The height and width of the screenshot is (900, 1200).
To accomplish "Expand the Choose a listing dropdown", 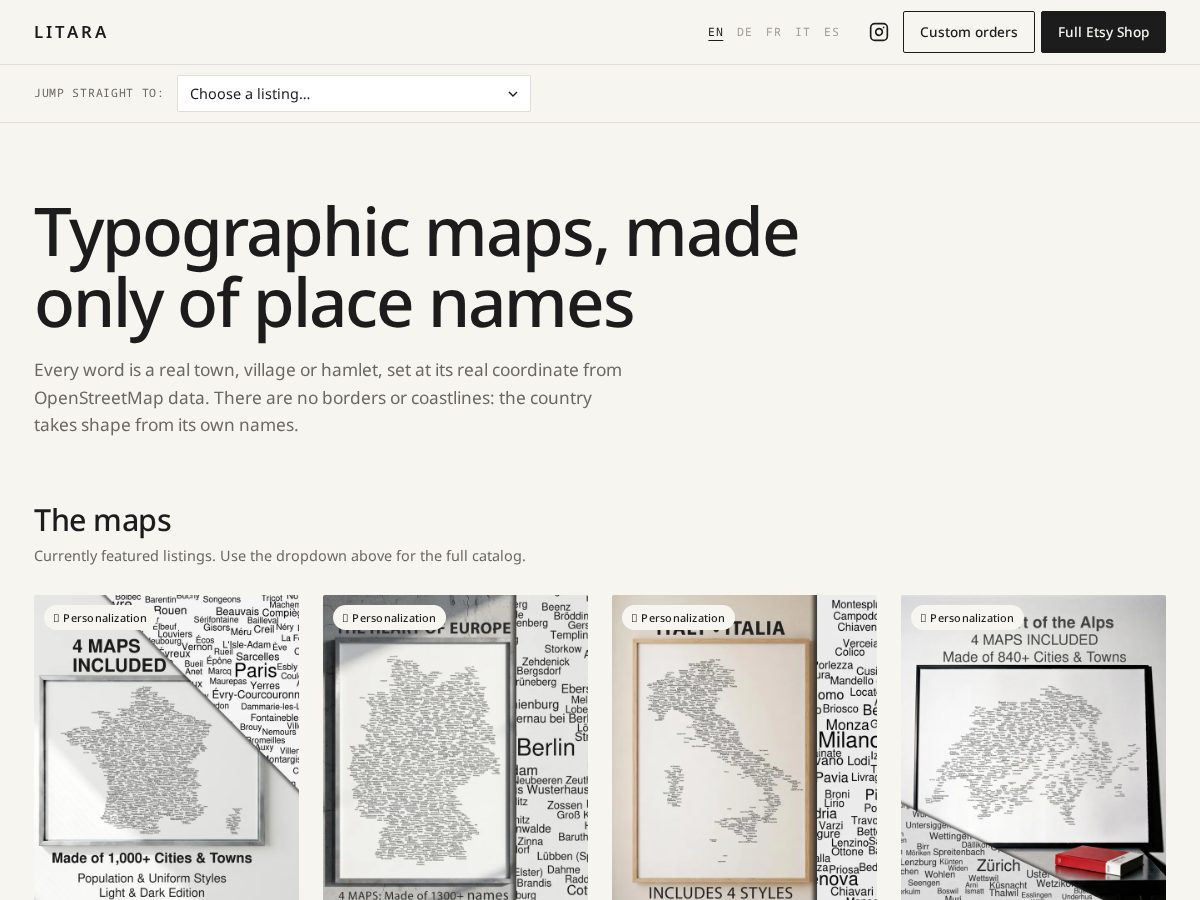I will coord(354,94).
